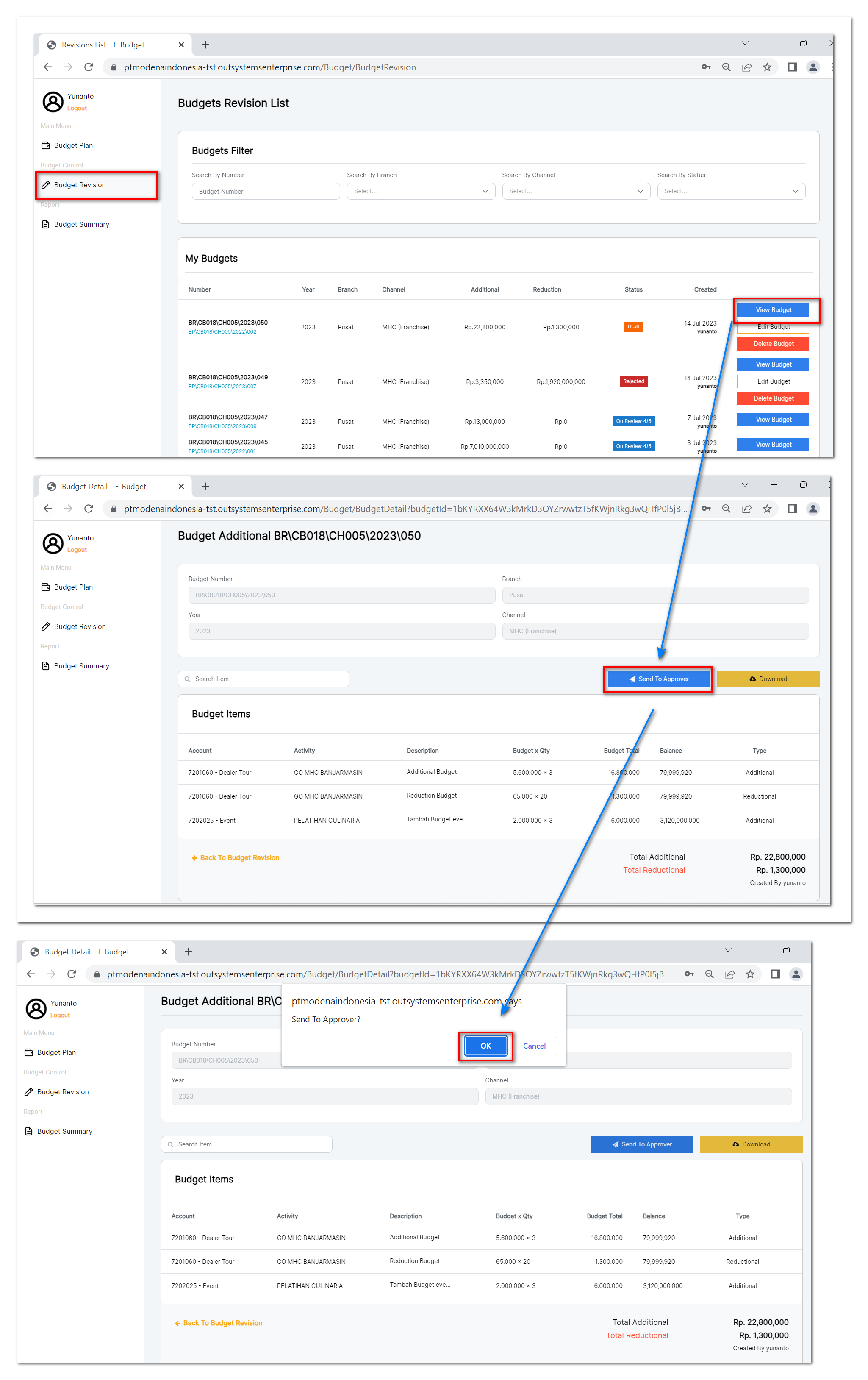Click the password key icon in top browser
The height and width of the screenshot is (1380, 868).
pyautogui.click(x=706, y=67)
